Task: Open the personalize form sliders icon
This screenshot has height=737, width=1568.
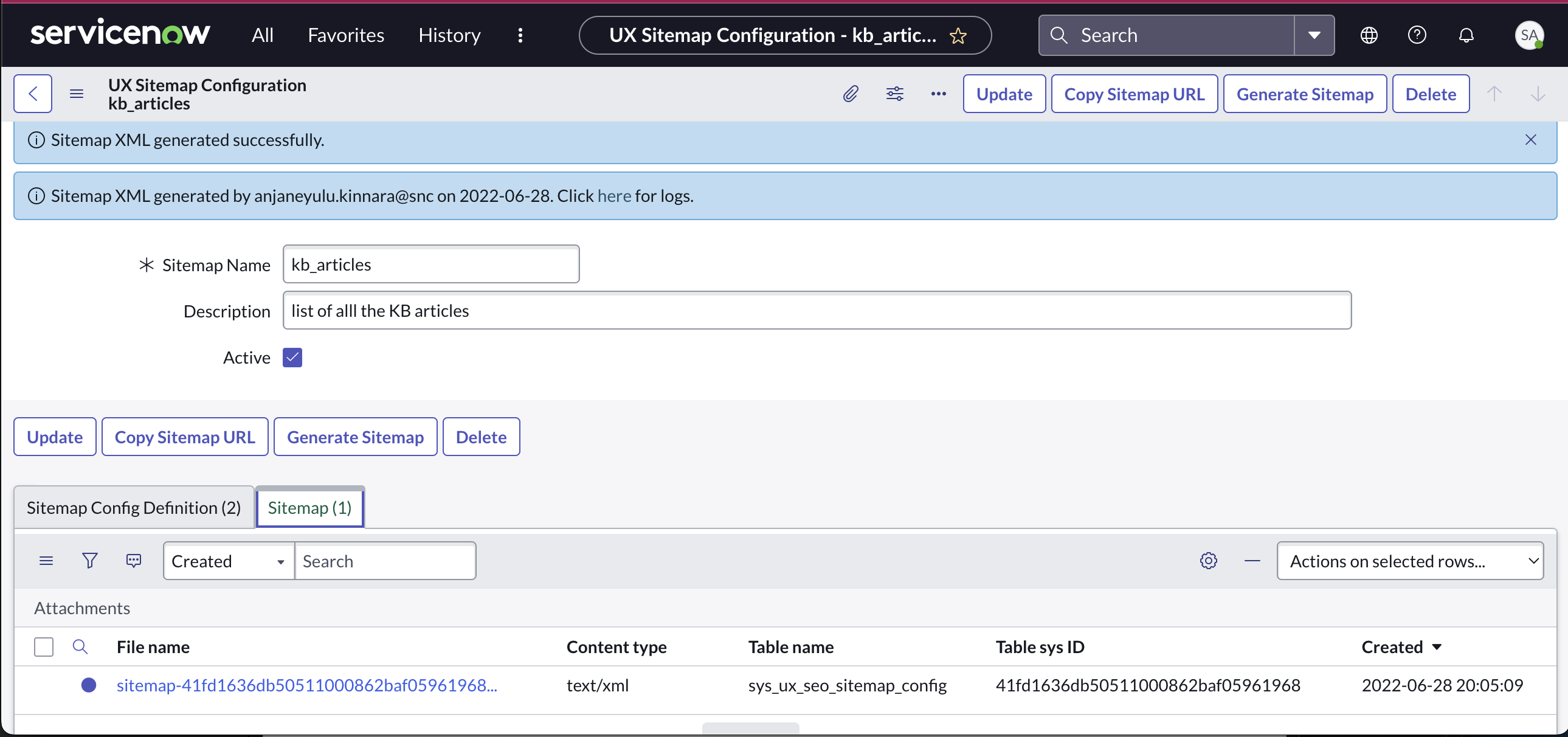Action: pos(894,94)
